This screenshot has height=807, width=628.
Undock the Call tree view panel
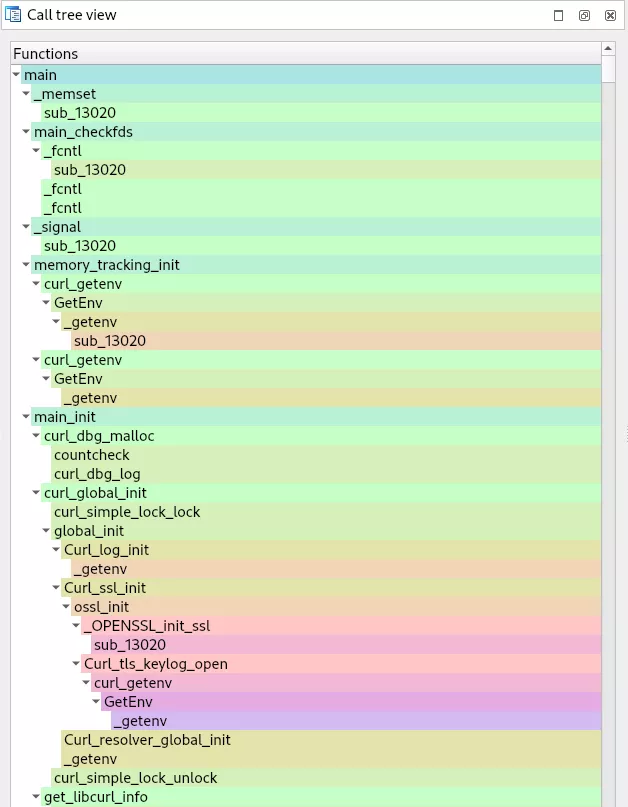pyautogui.click(x=584, y=15)
